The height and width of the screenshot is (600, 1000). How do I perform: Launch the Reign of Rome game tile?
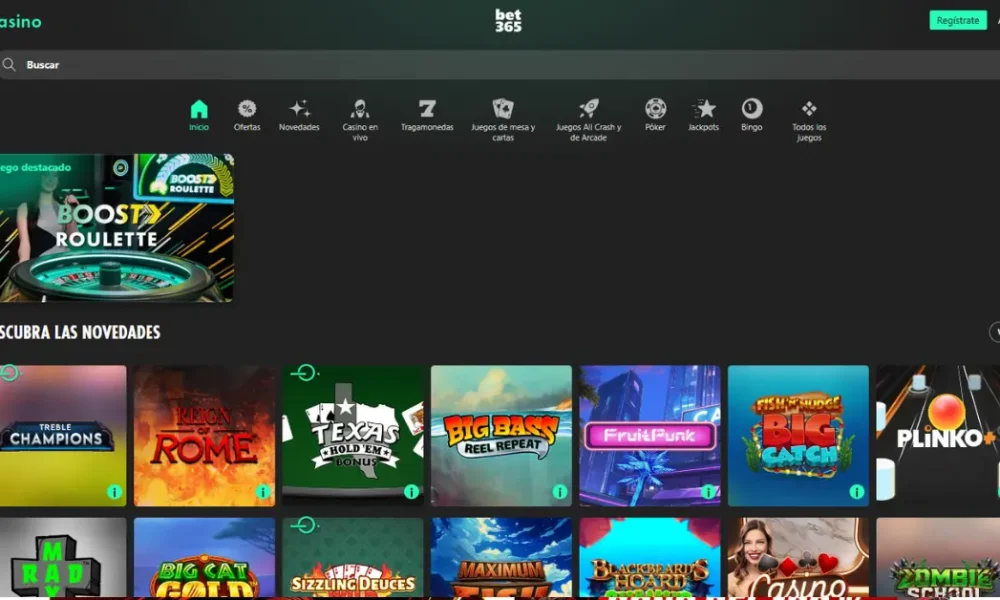[205, 435]
